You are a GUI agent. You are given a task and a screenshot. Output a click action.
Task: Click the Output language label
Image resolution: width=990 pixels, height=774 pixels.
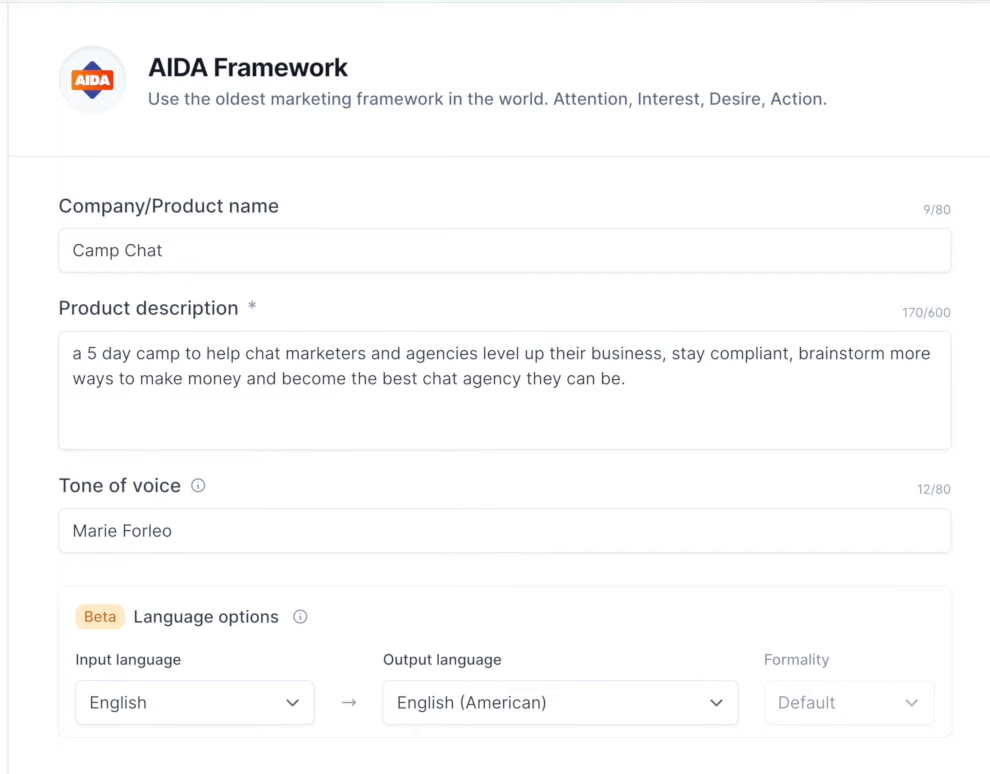[x=442, y=660]
